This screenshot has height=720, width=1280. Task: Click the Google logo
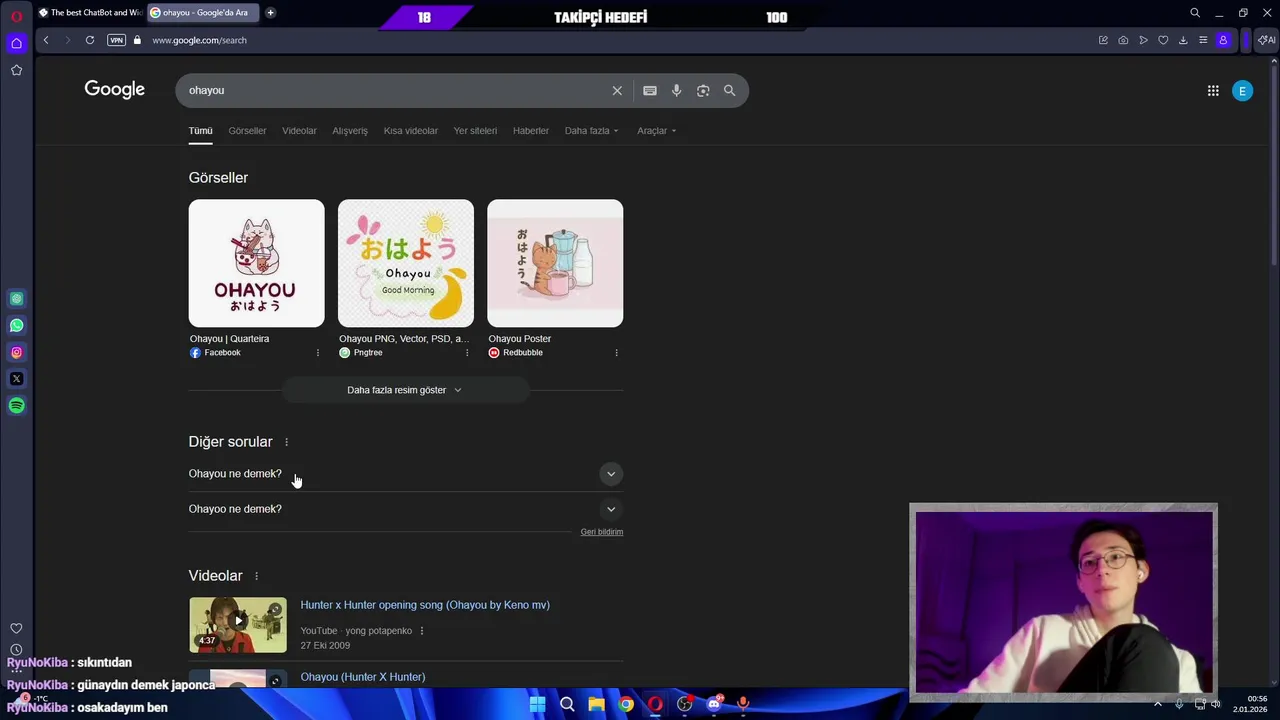click(115, 89)
